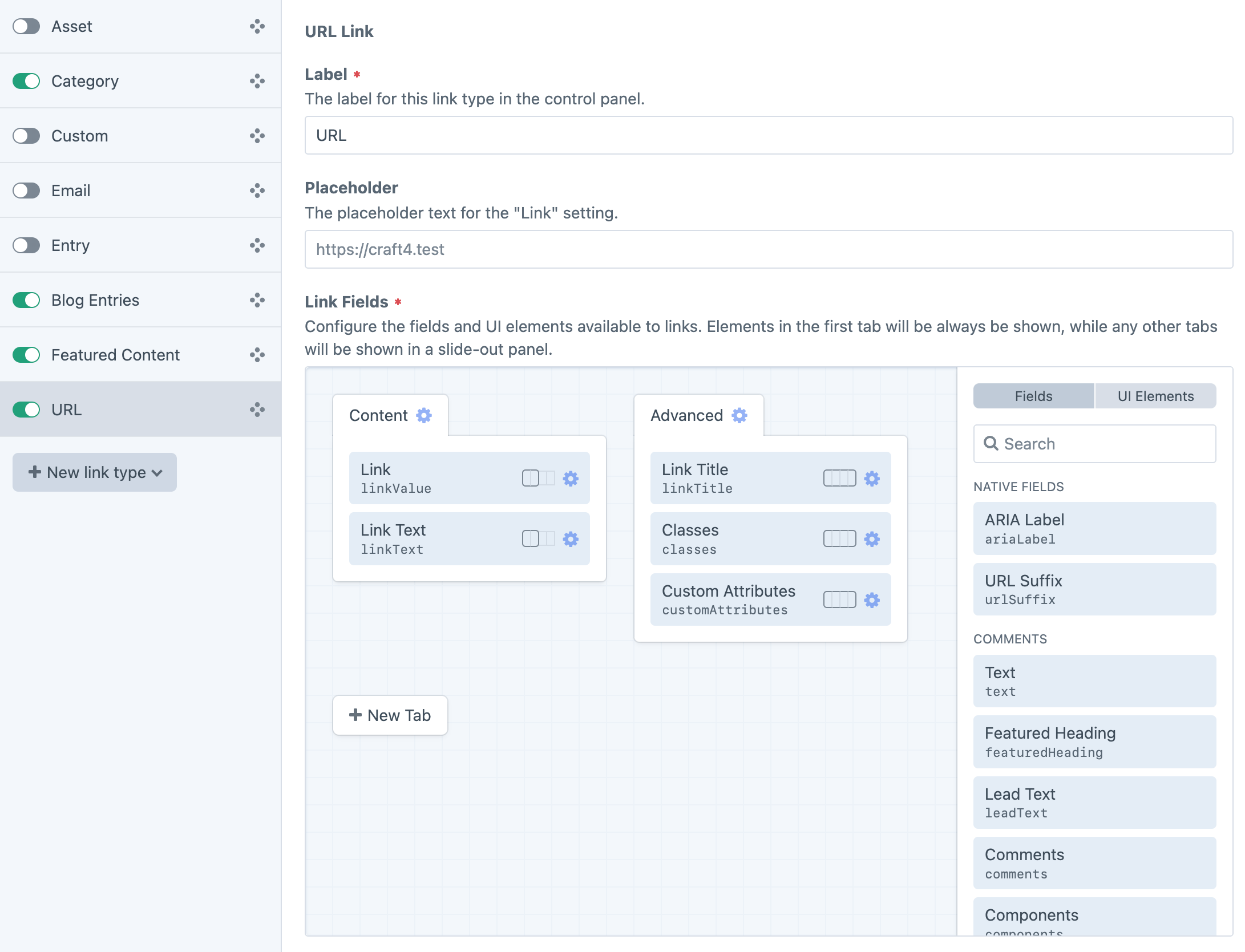
Task: Click the New Tab button
Action: click(x=390, y=715)
